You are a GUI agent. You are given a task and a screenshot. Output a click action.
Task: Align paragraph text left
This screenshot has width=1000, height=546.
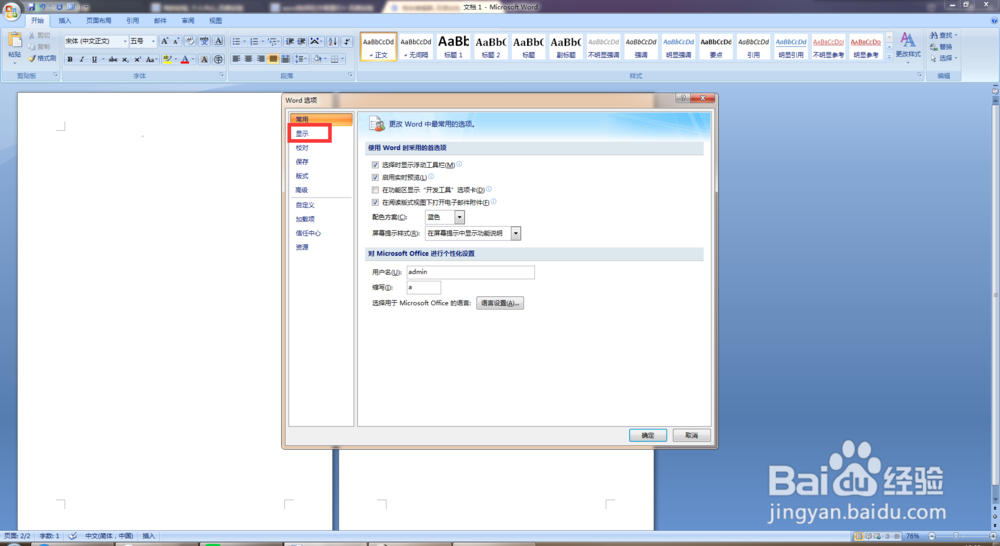coord(237,59)
